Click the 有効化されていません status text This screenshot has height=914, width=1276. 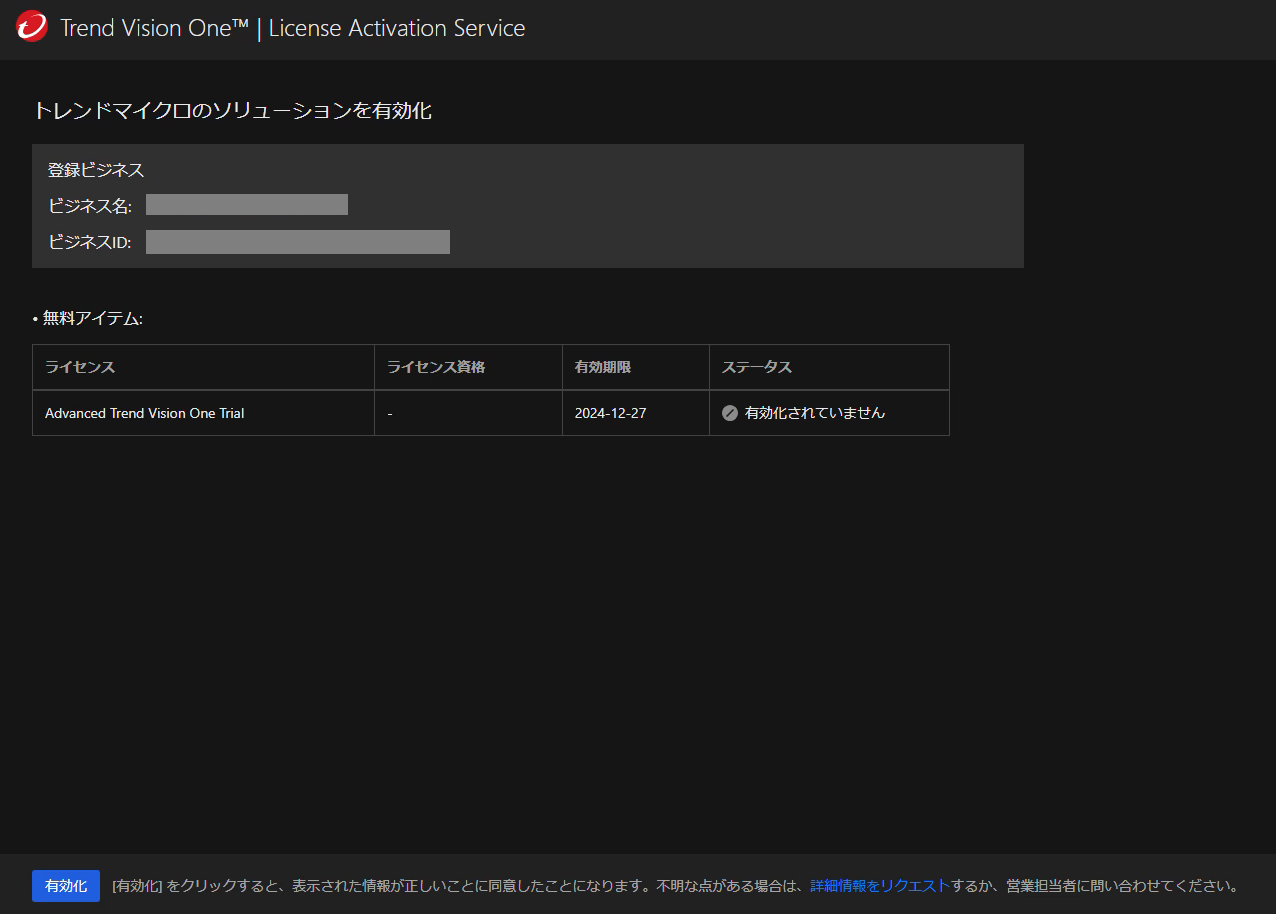(x=814, y=413)
